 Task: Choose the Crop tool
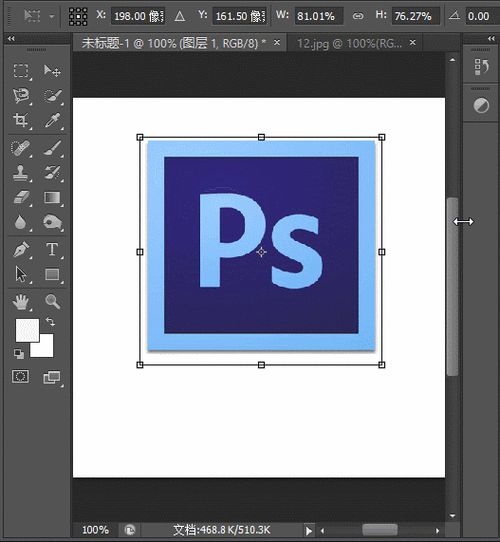coord(21,120)
